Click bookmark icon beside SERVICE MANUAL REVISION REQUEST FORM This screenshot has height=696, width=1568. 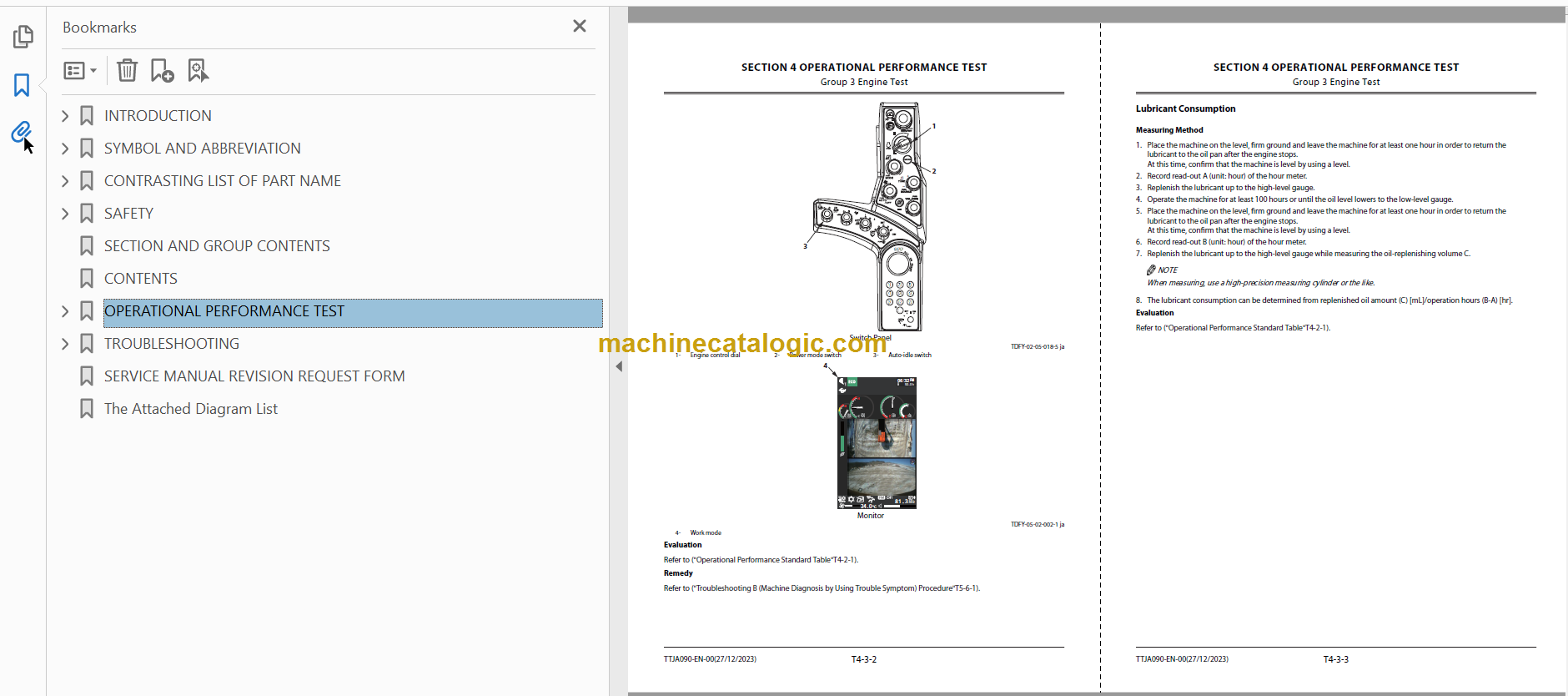(87, 376)
